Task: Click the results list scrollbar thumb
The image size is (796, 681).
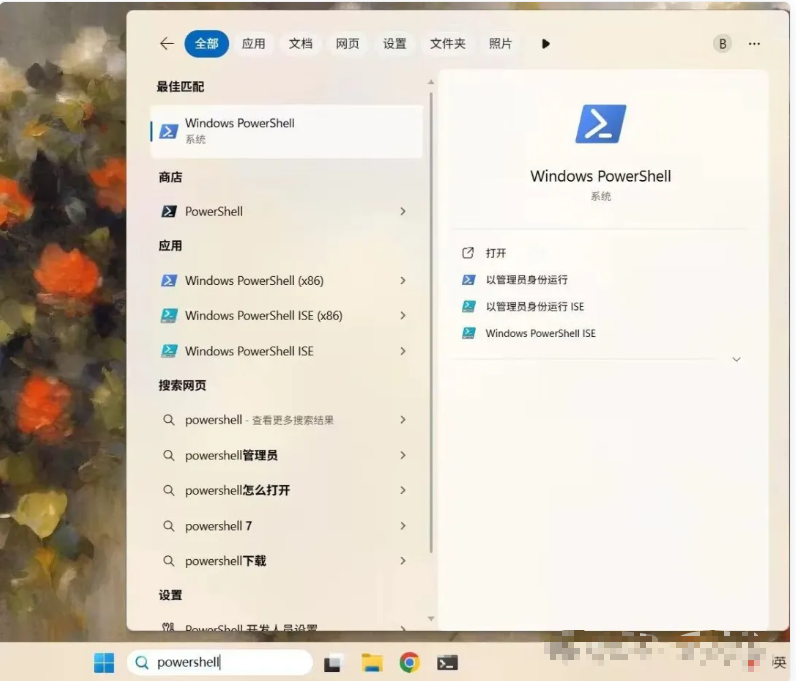Action: [x=431, y=322]
